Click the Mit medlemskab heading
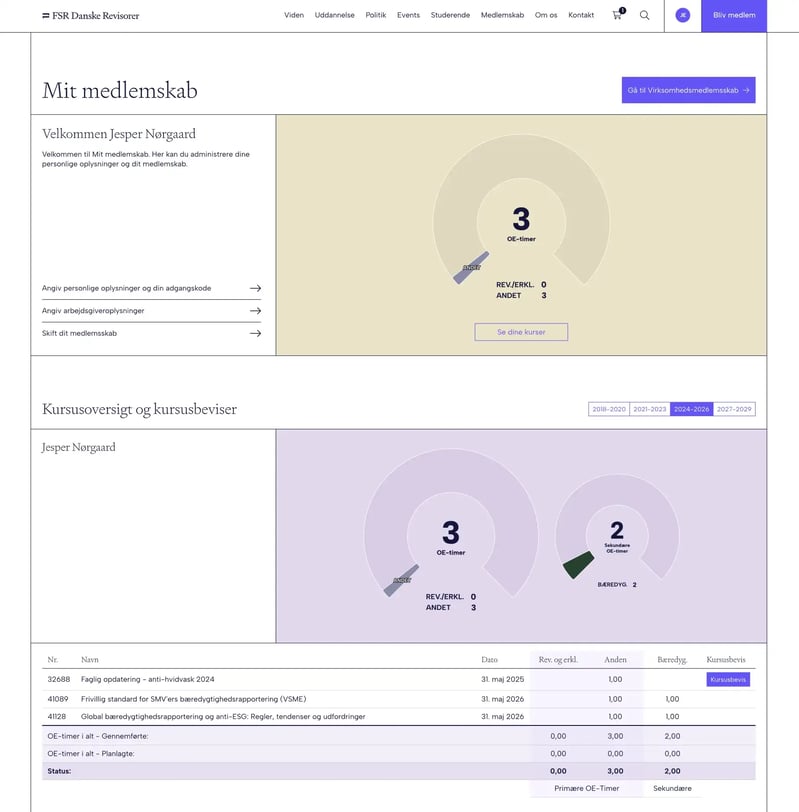The height and width of the screenshot is (812, 799). point(120,91)
